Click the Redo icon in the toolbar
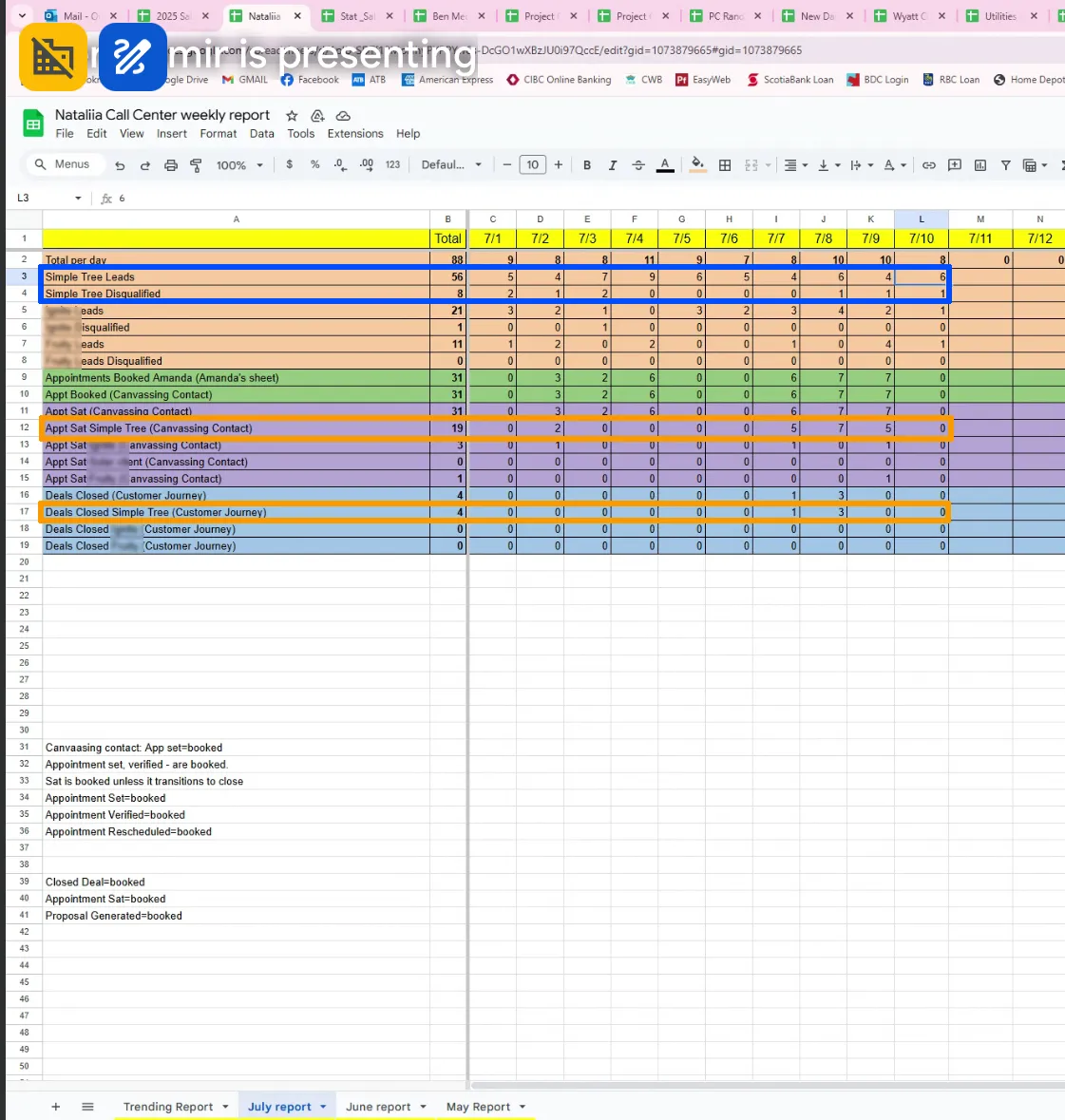This screenshot has width=1065, height=1120. point(145,165)
